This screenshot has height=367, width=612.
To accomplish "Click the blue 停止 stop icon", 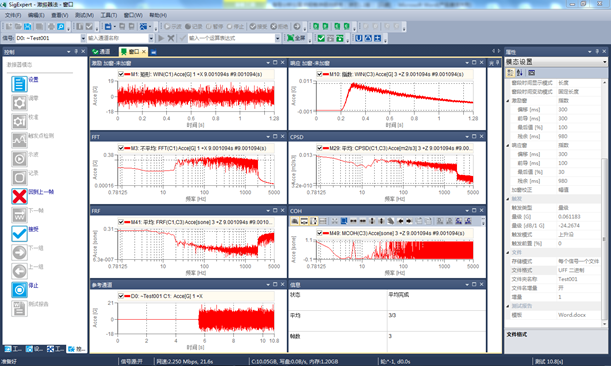I will 19,290.
